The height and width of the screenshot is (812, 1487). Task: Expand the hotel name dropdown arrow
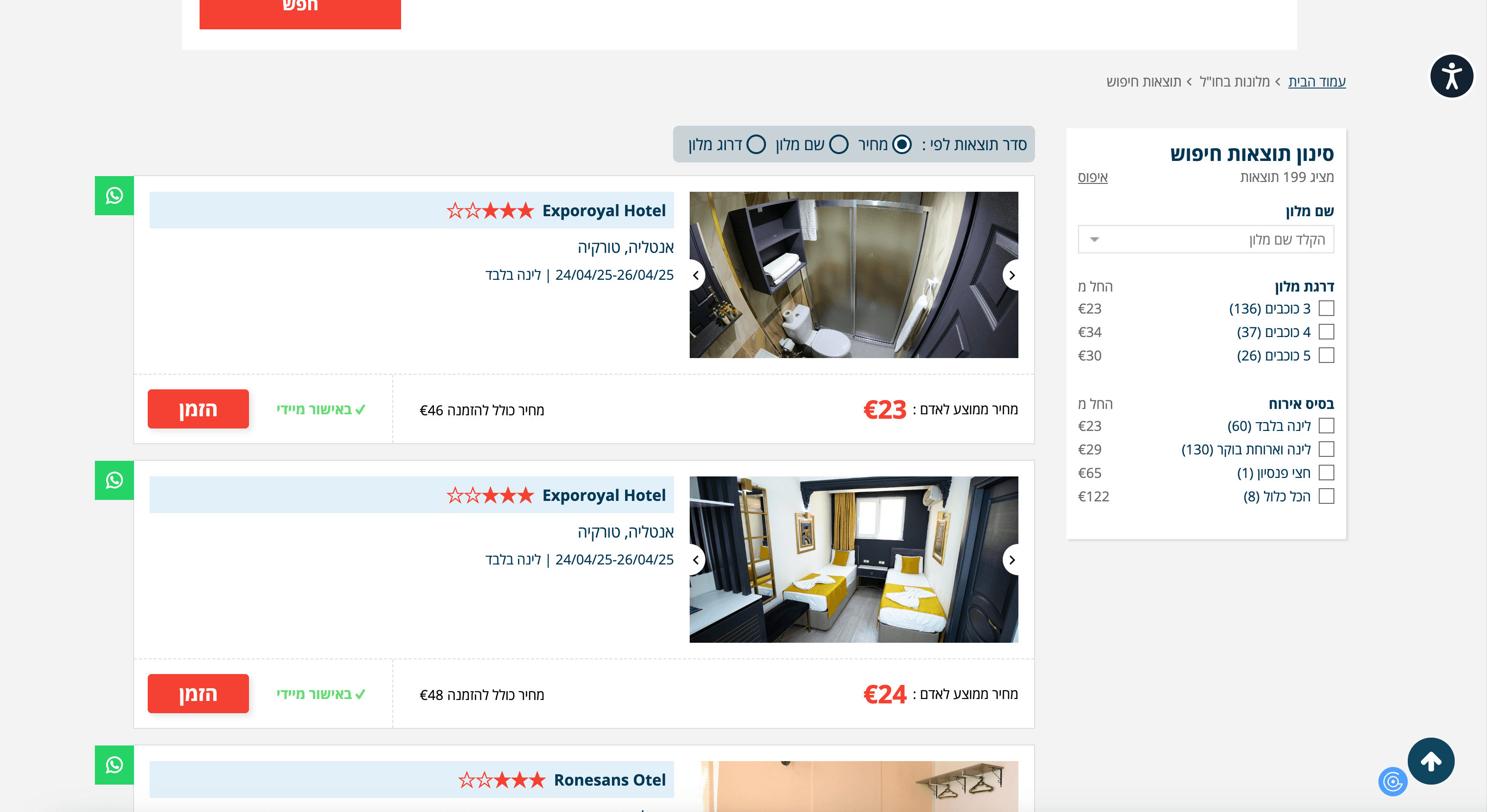point(1094,240)
